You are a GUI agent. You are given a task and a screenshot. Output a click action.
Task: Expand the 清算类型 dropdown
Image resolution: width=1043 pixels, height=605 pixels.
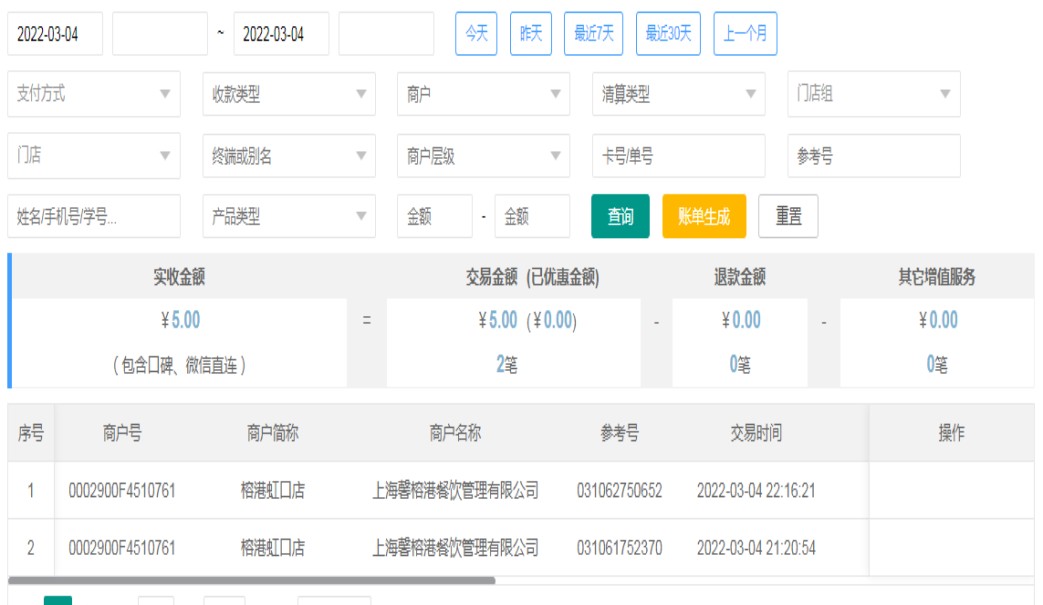(678, 94)
